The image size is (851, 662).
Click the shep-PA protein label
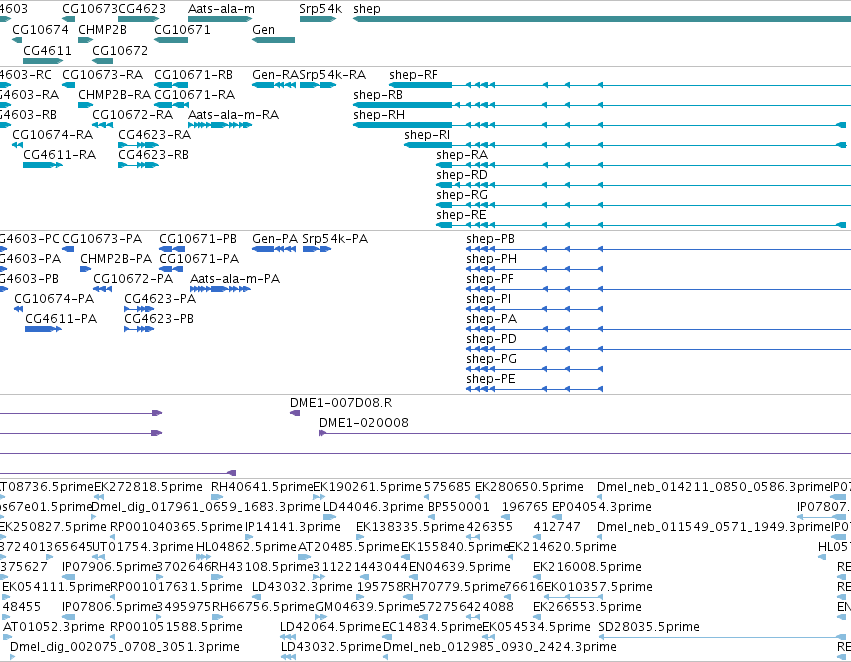click(492, 320)
